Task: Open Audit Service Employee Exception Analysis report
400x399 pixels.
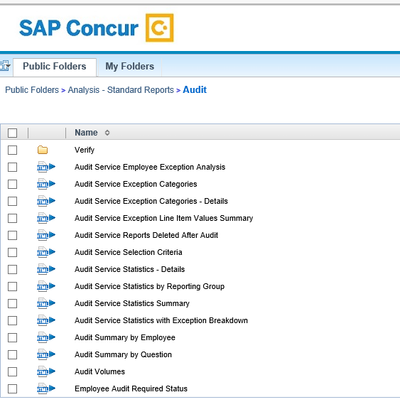Action: tap(150, 167)
